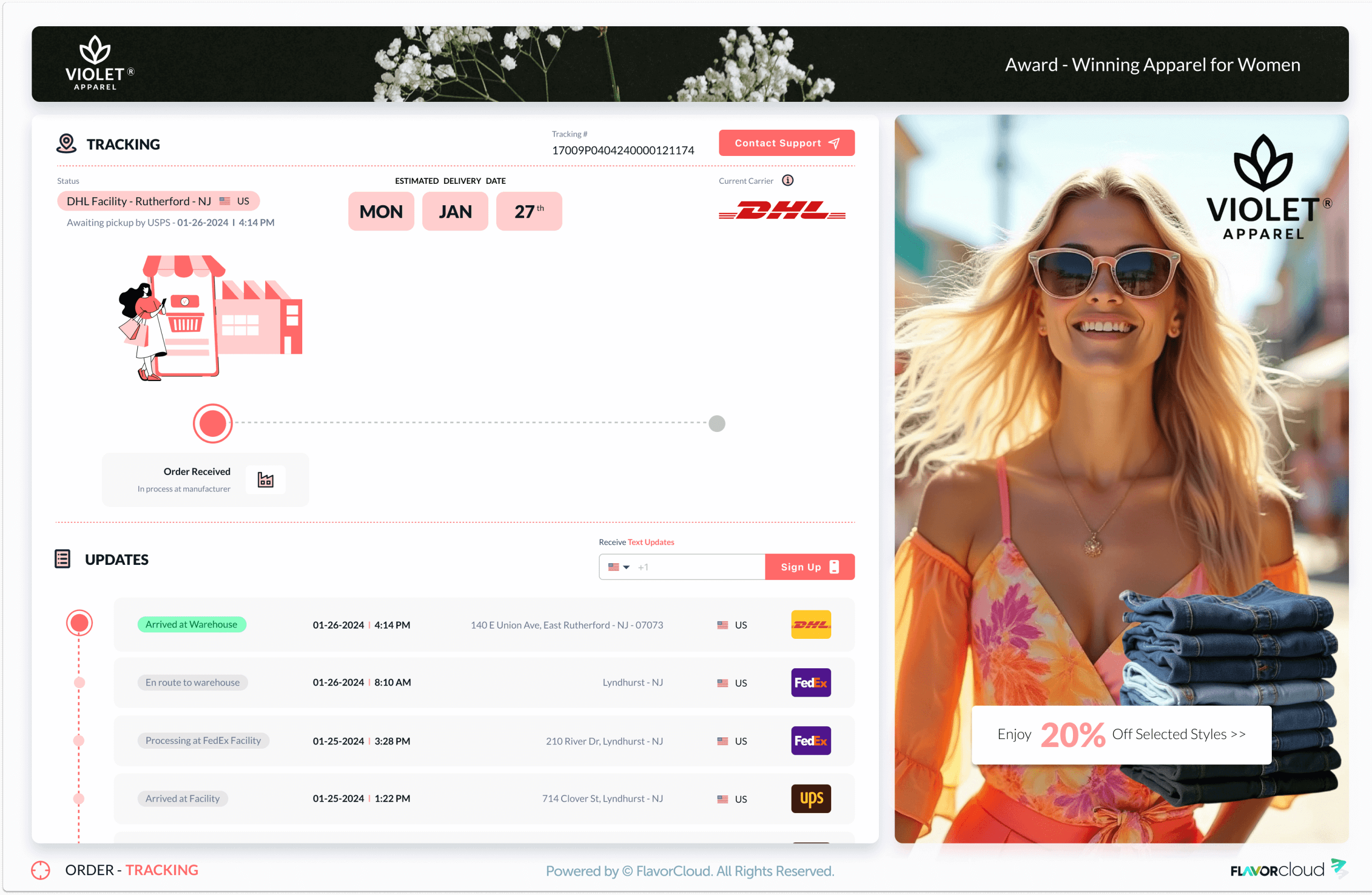
Task: Click the FedEx logo on 'En route to warehouse' row
Action: click(x=810, y=682)
